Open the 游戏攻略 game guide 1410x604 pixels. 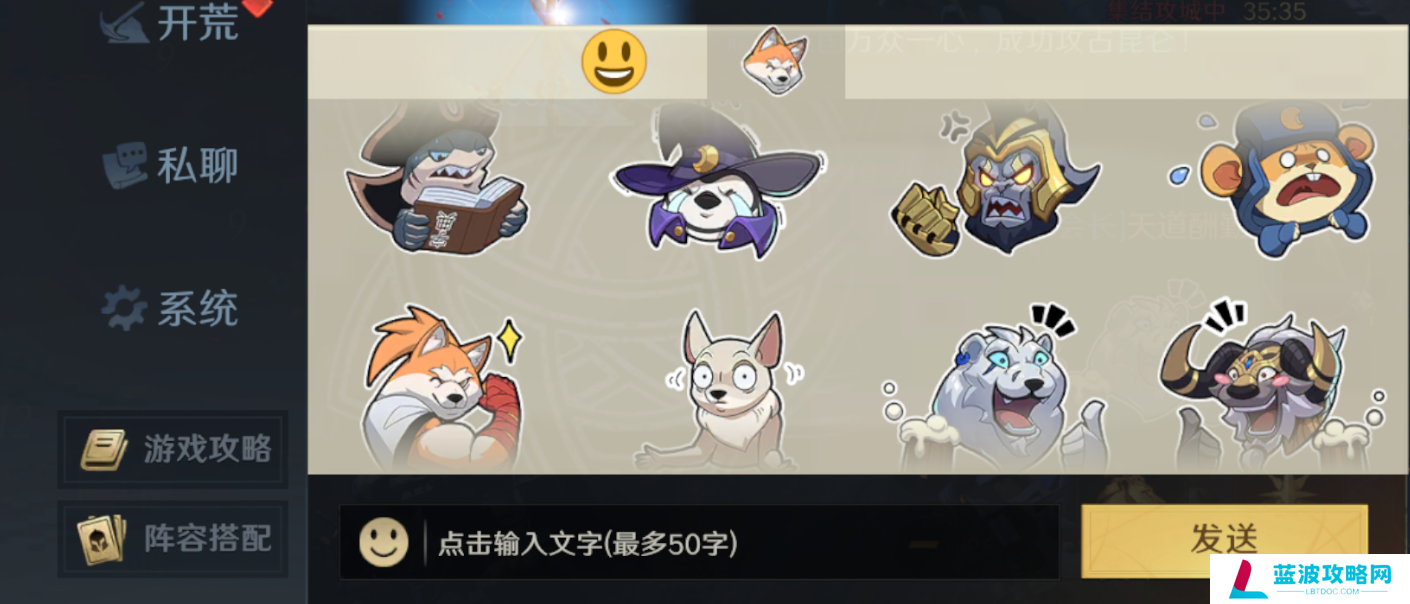click(173, 449)
